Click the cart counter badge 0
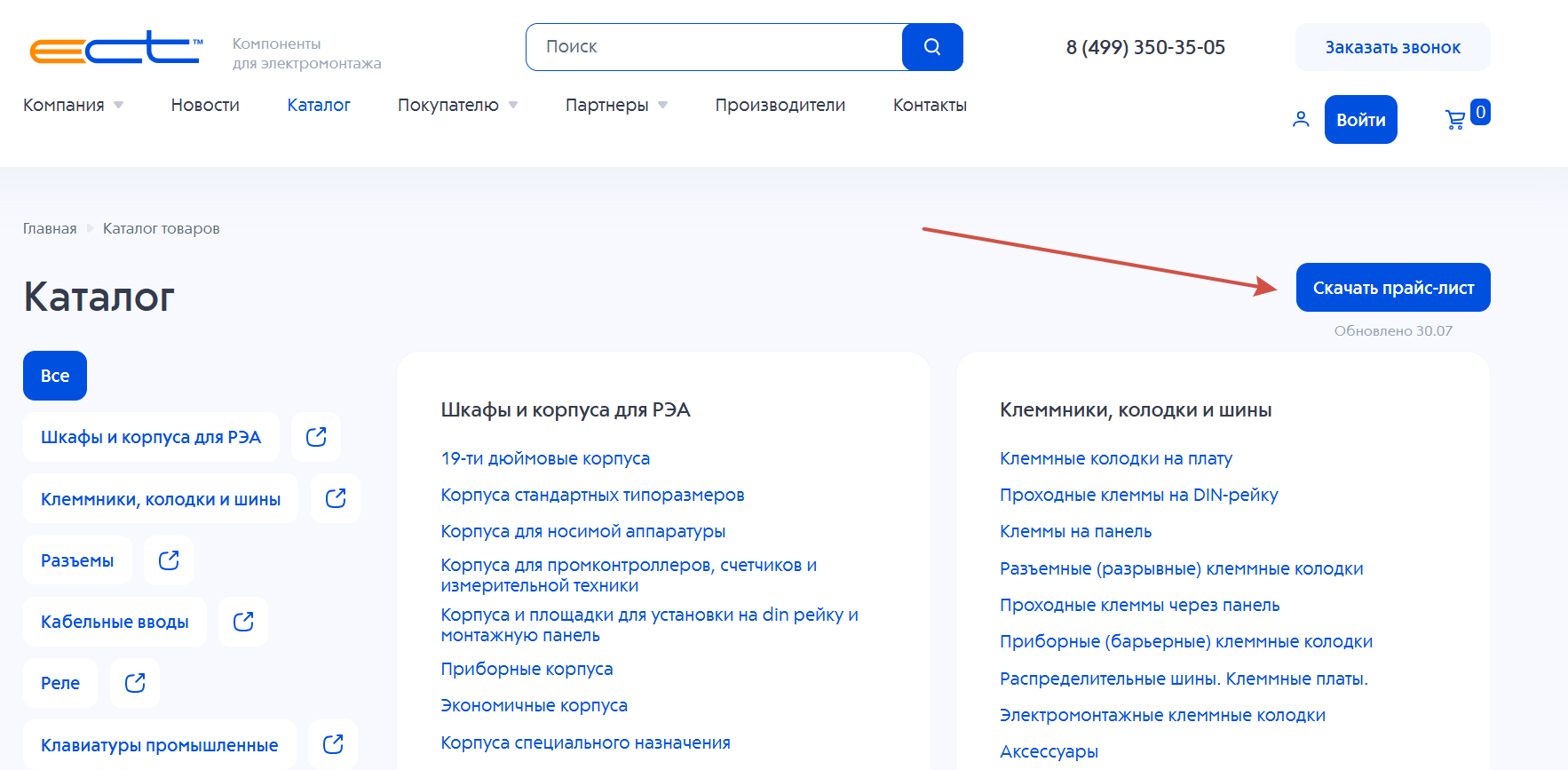 coord(1480,112)
